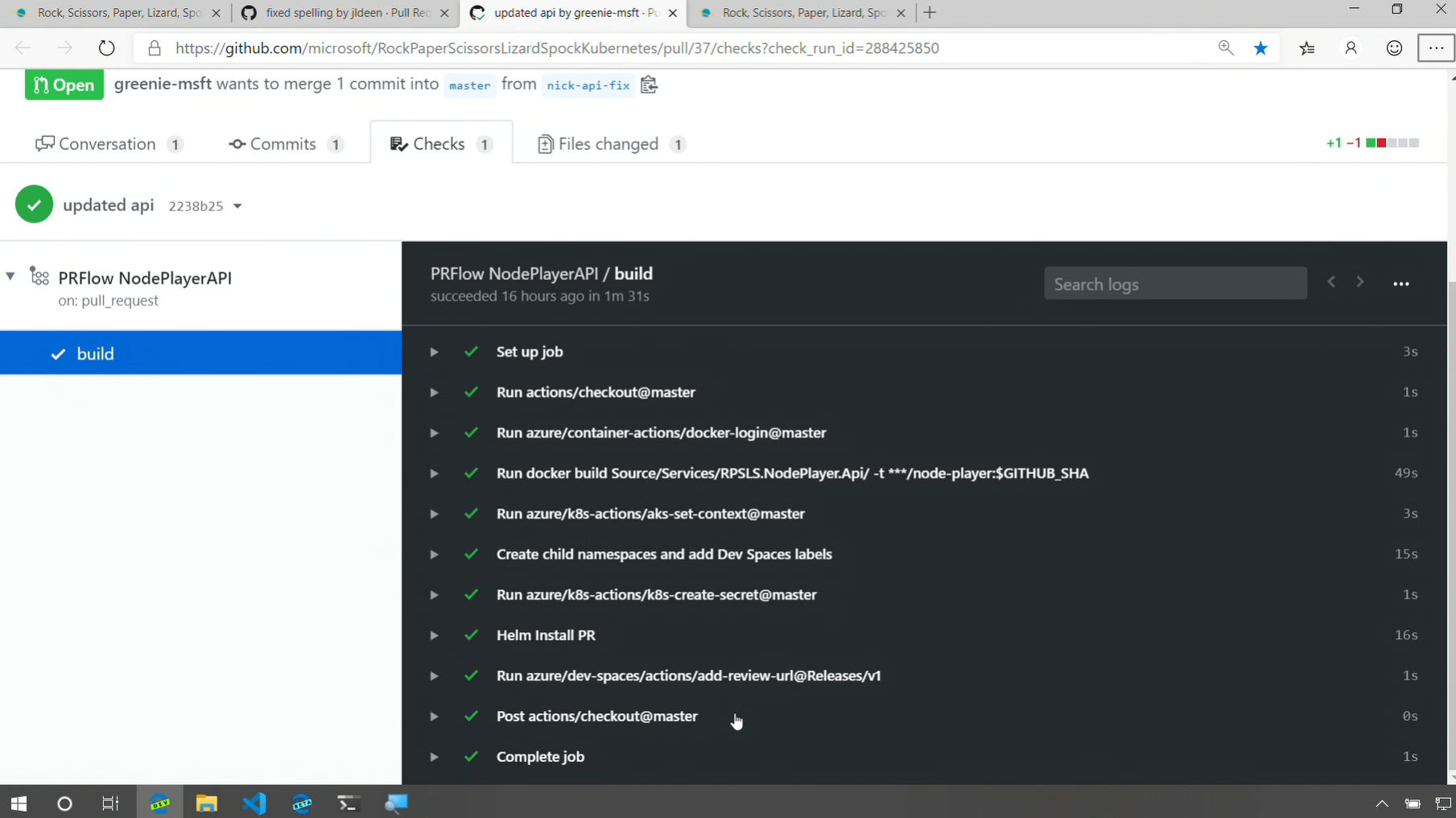1456x818 pixels.
Task: Open File Explorer from the taskbar
Action: click(x=206, y=803)
